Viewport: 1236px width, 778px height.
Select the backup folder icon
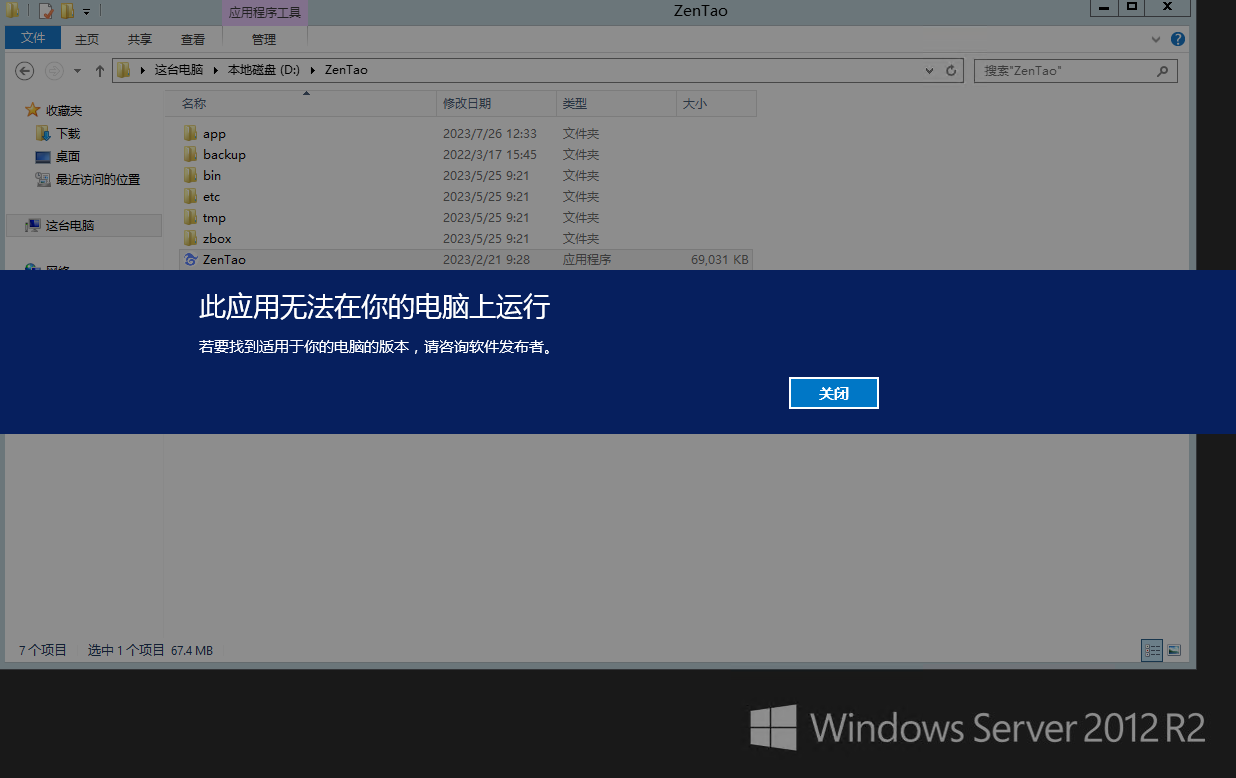[191, 154]
